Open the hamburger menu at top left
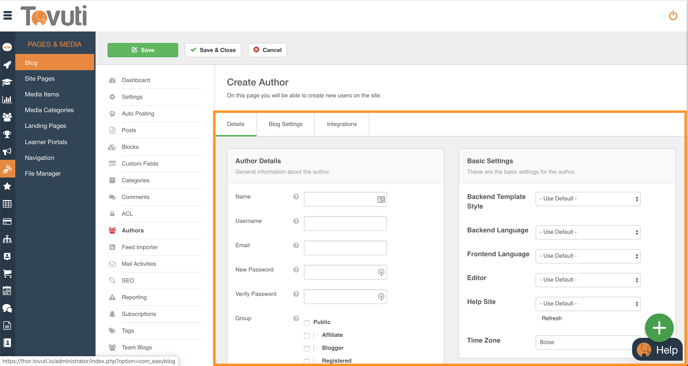Viewport: 688px width, 366px height. tap(7, 15)
